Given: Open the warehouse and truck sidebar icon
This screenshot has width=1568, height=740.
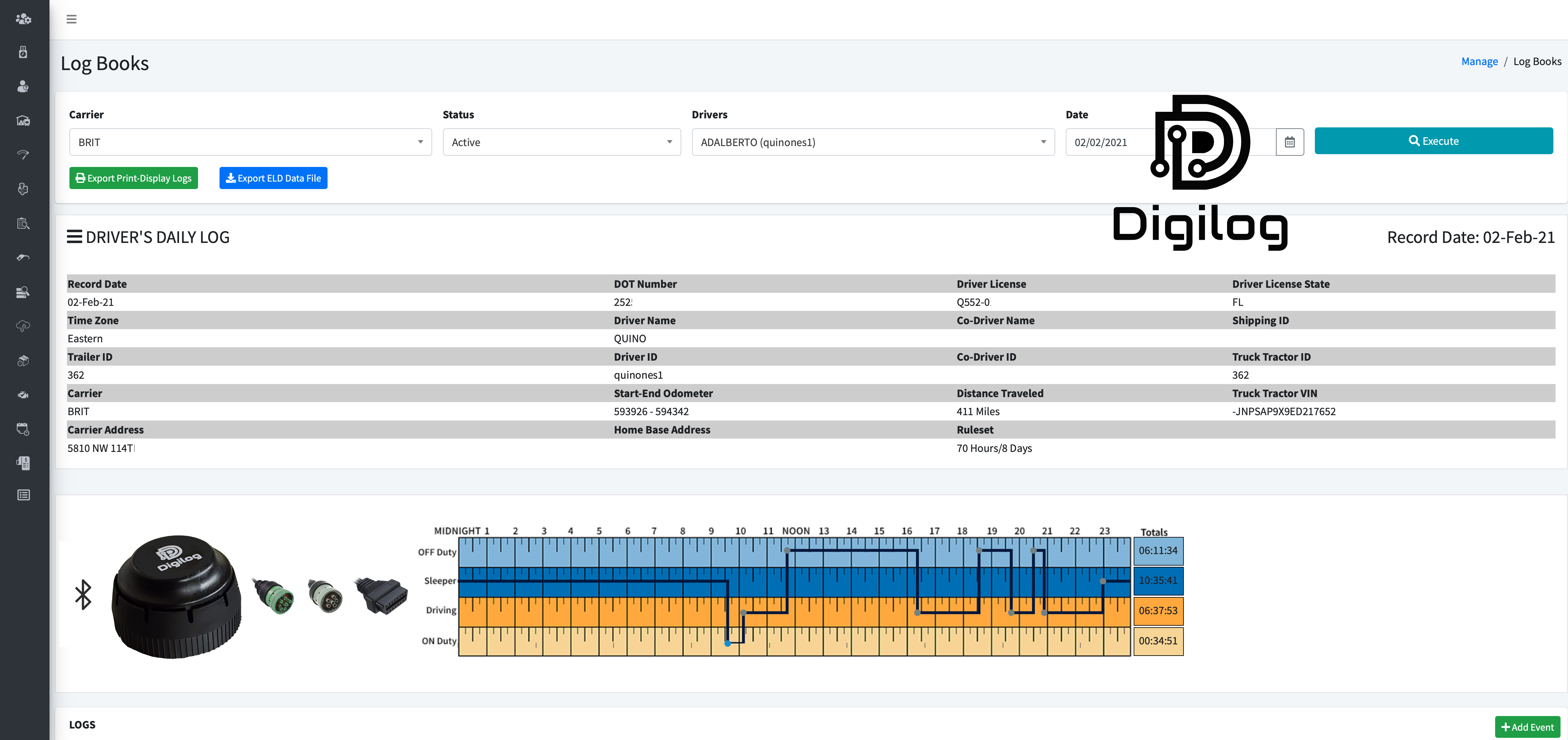Looking at the screenshot, I should click(x=23, y=120).
